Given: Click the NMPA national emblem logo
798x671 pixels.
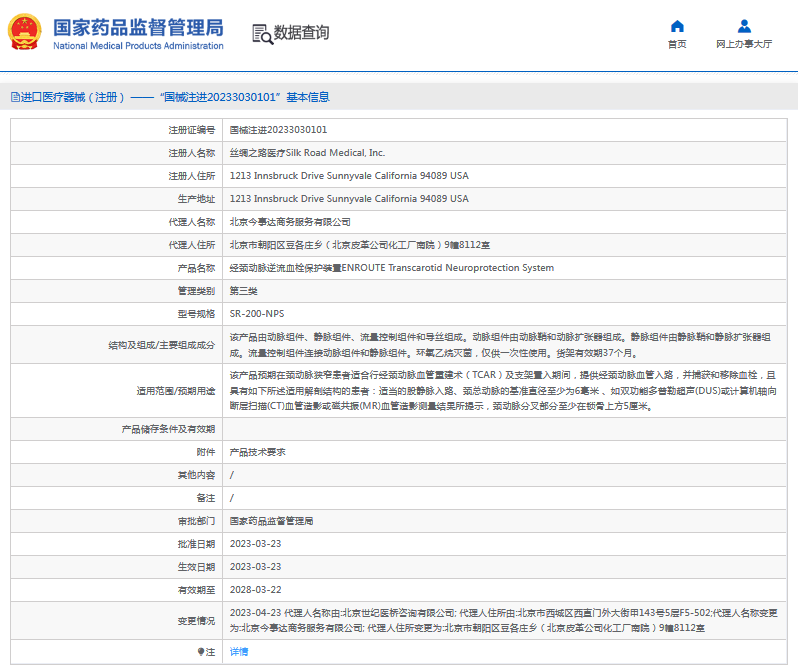Looking at the screenshot, I should (x=24, y=32).
